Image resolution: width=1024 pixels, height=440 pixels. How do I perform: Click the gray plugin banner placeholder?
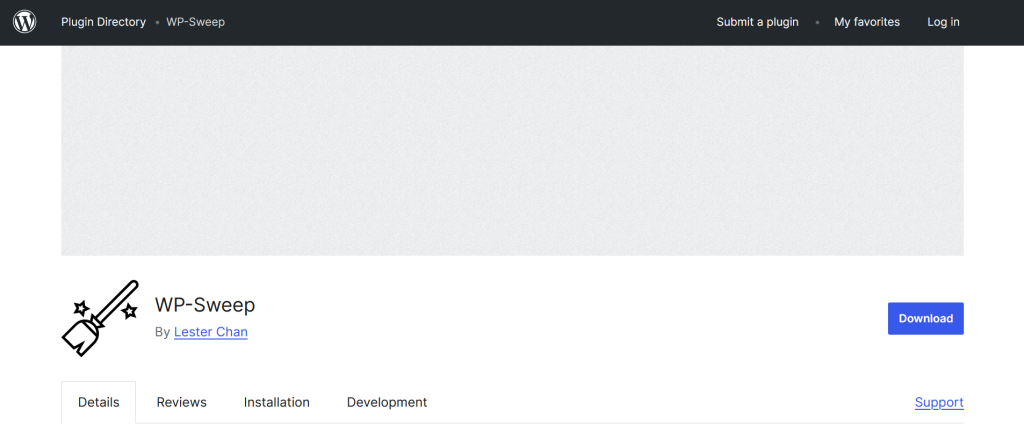click(512, 150)
